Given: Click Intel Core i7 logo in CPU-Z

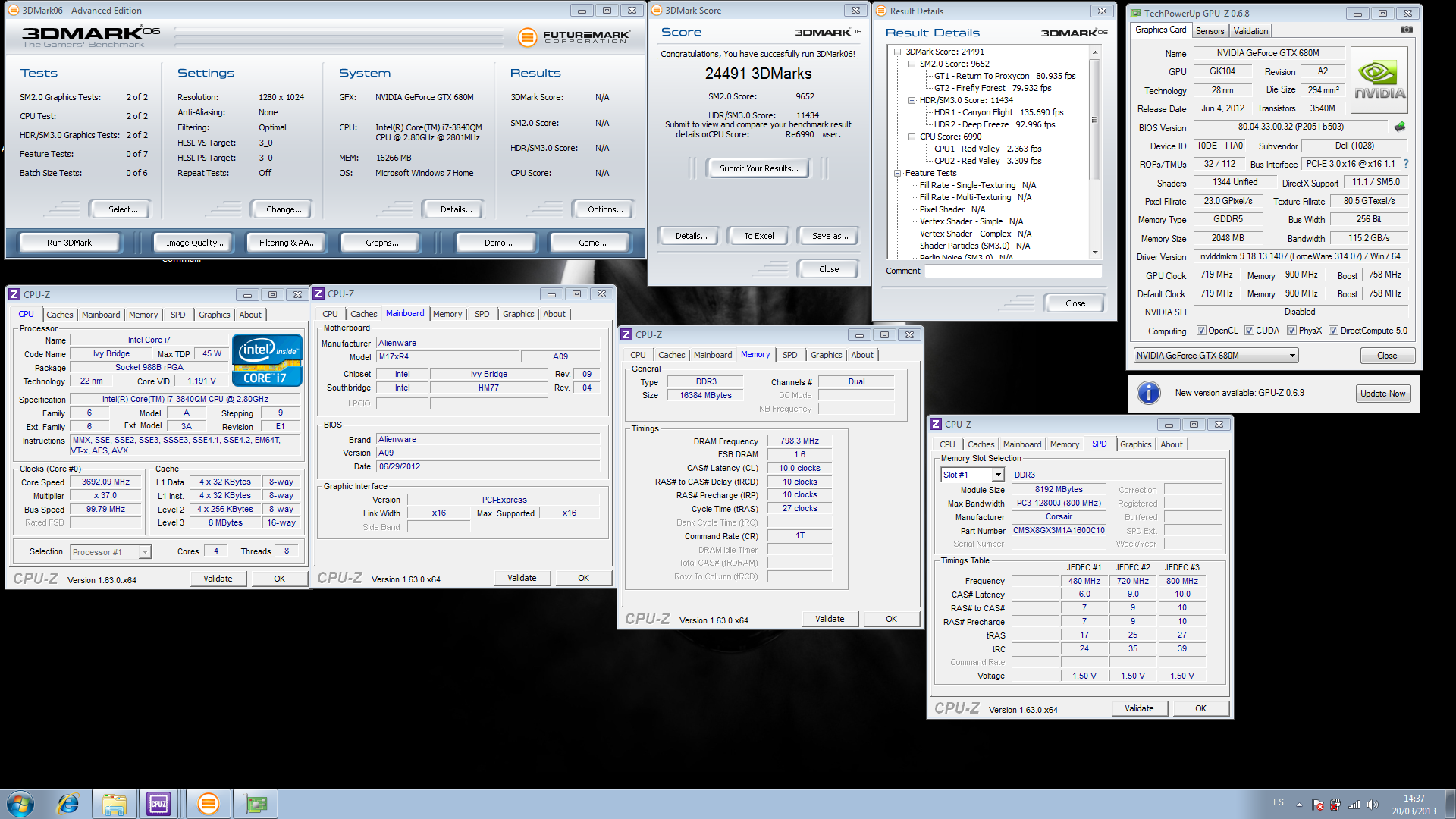Looking at the screenshot, I should (x=267, y=359).
